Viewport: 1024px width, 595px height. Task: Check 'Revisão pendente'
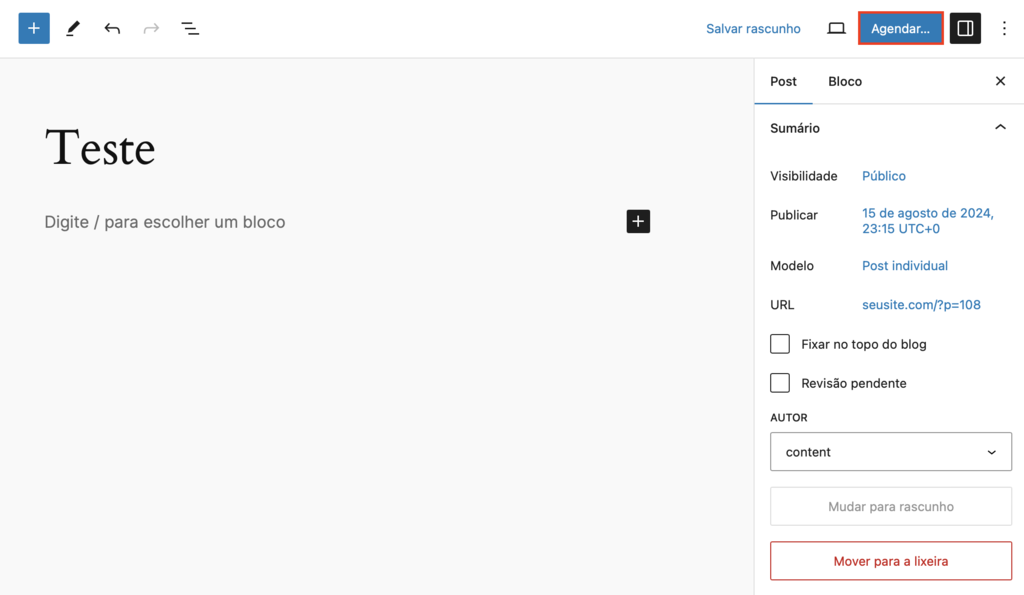pos(780,382)
